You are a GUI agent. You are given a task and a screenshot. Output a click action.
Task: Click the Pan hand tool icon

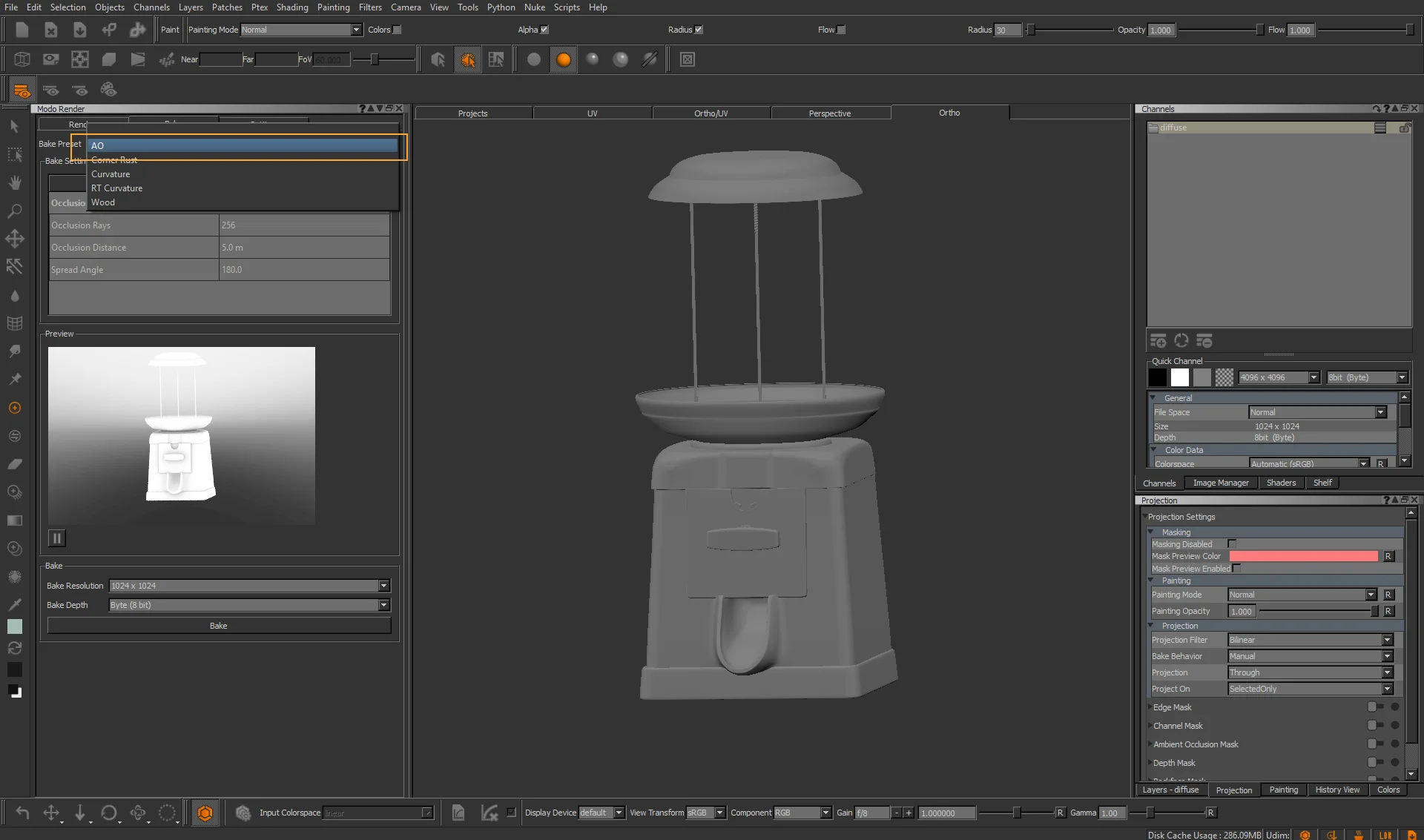pyautogui.click(x=14, y=183)
